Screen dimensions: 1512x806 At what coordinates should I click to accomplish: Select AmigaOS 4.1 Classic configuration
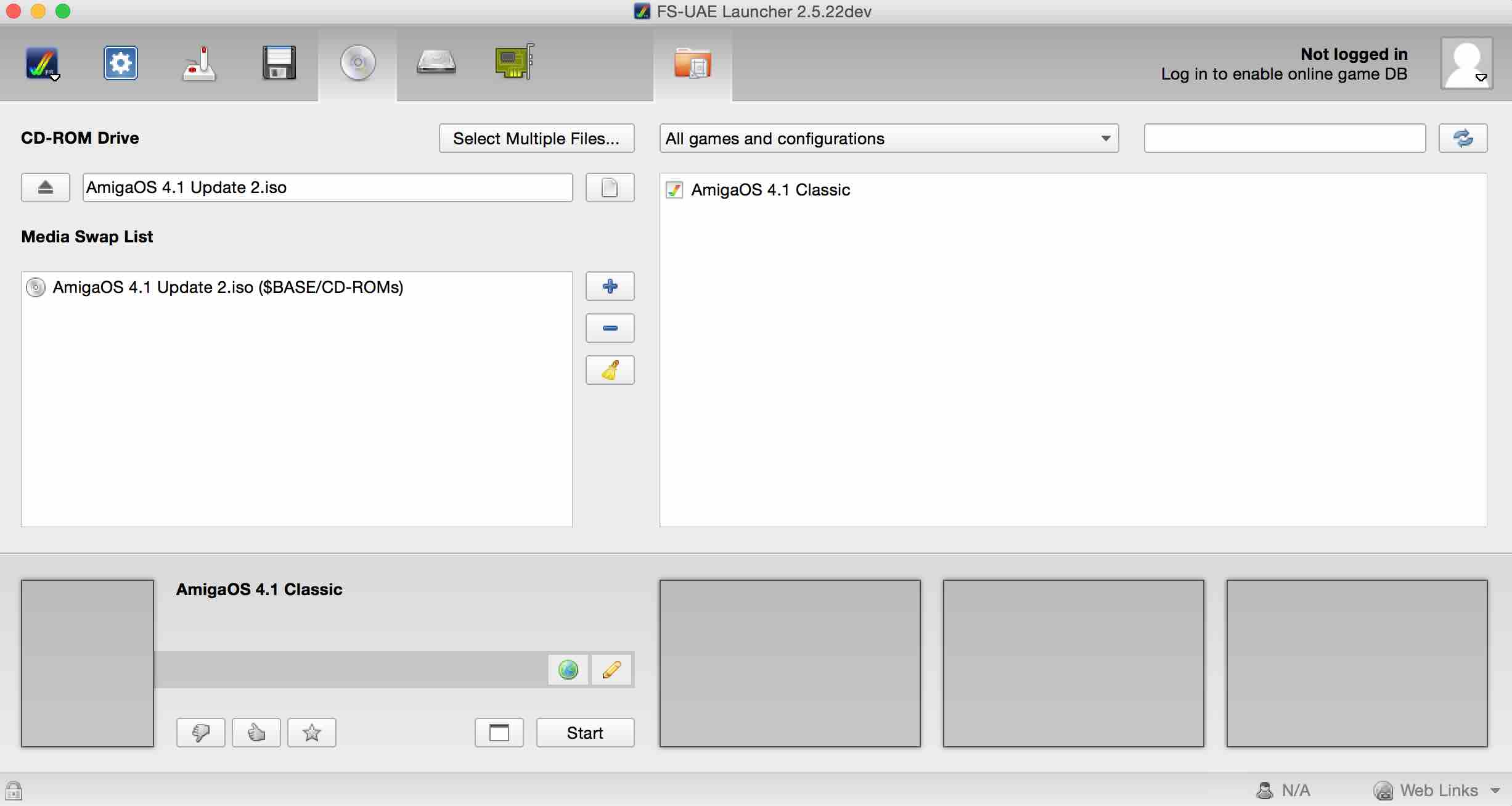1073,190
